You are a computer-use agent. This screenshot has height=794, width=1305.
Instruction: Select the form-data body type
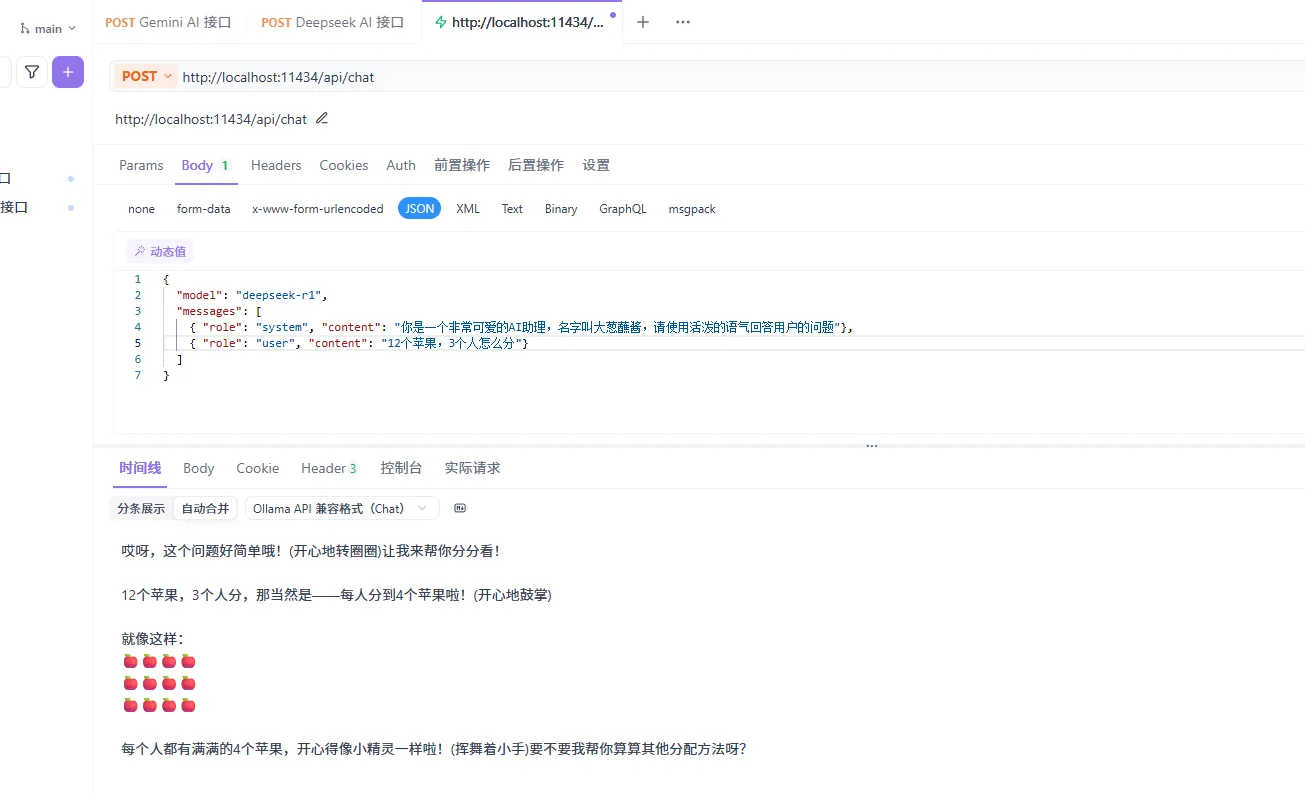point(203,209)
